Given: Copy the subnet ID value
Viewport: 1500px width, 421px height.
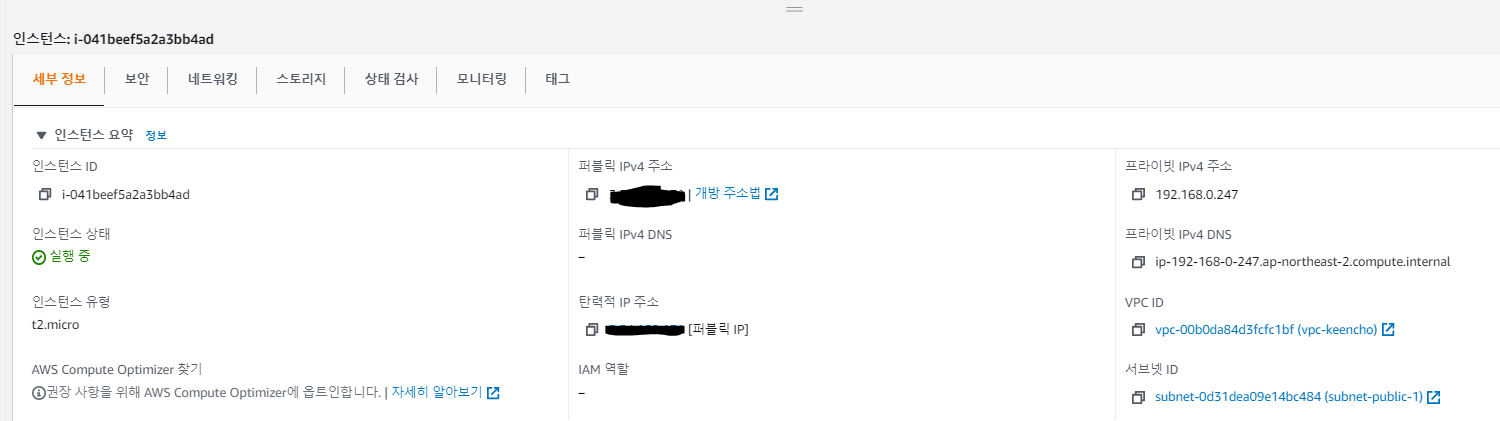Looking at the screenshot, I should click(1138, 397).
